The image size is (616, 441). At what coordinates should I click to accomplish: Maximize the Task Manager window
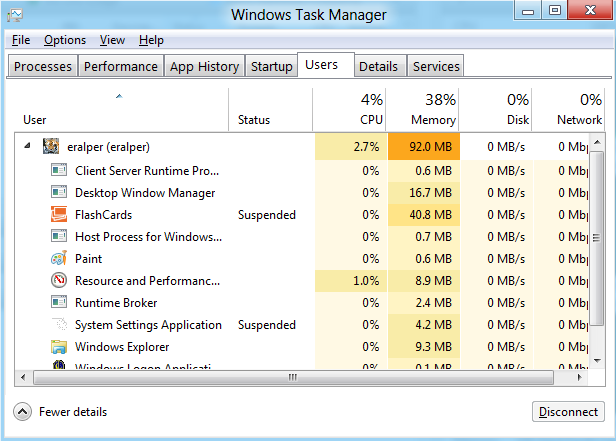point(554,10)
